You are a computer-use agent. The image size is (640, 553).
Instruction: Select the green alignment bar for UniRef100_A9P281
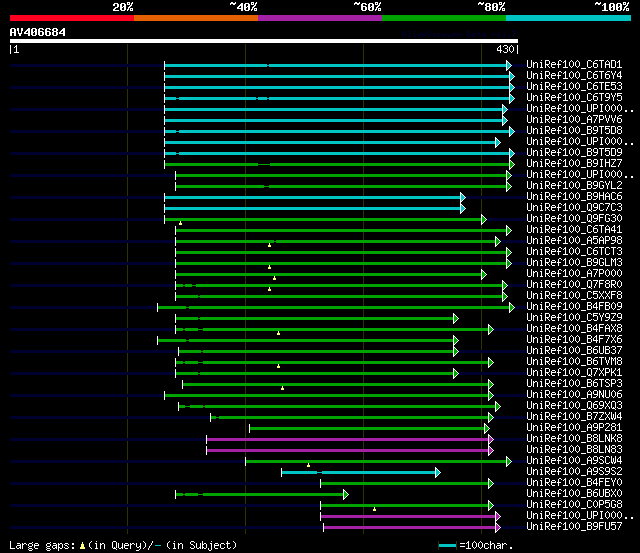click(x=369, y=429)
